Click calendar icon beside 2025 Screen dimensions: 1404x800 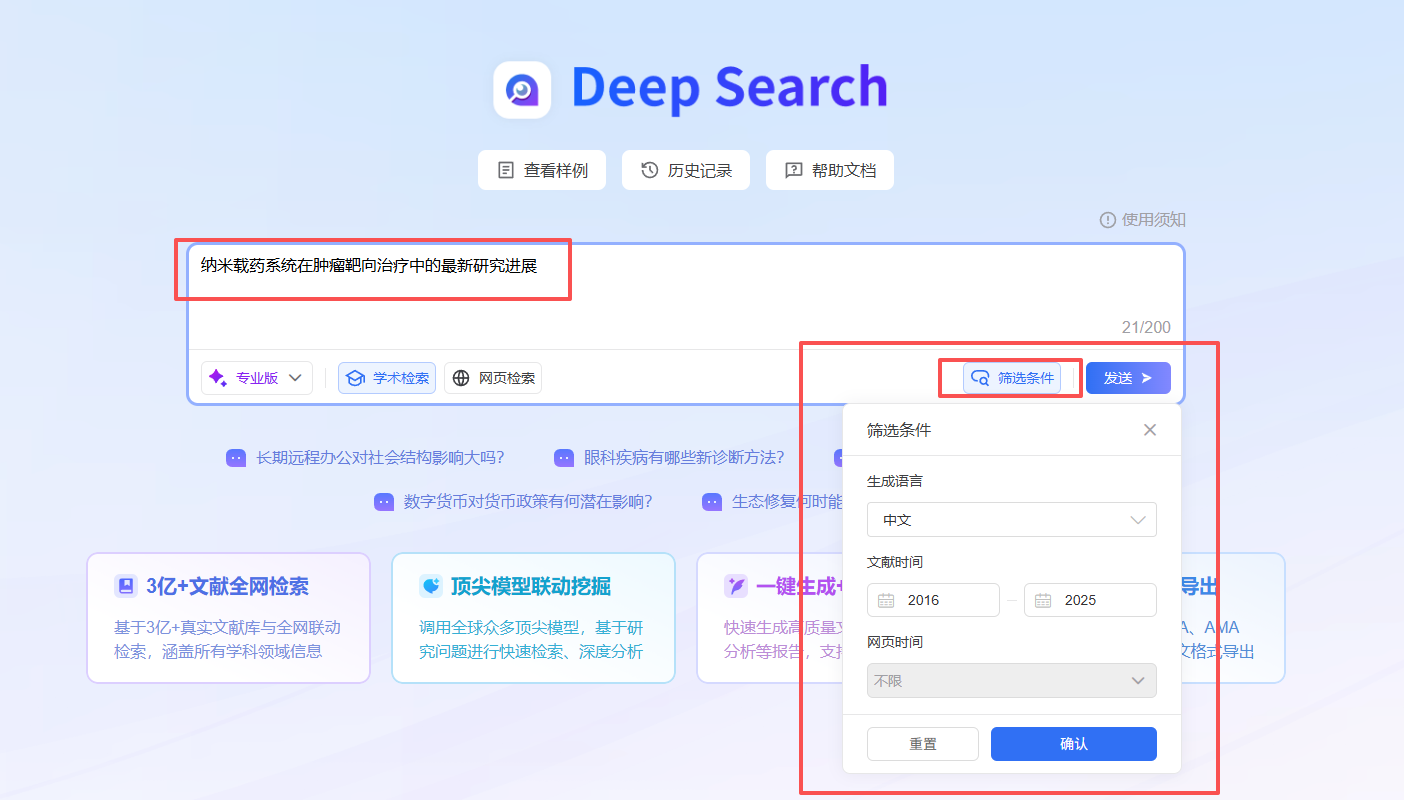[1043, 600]
